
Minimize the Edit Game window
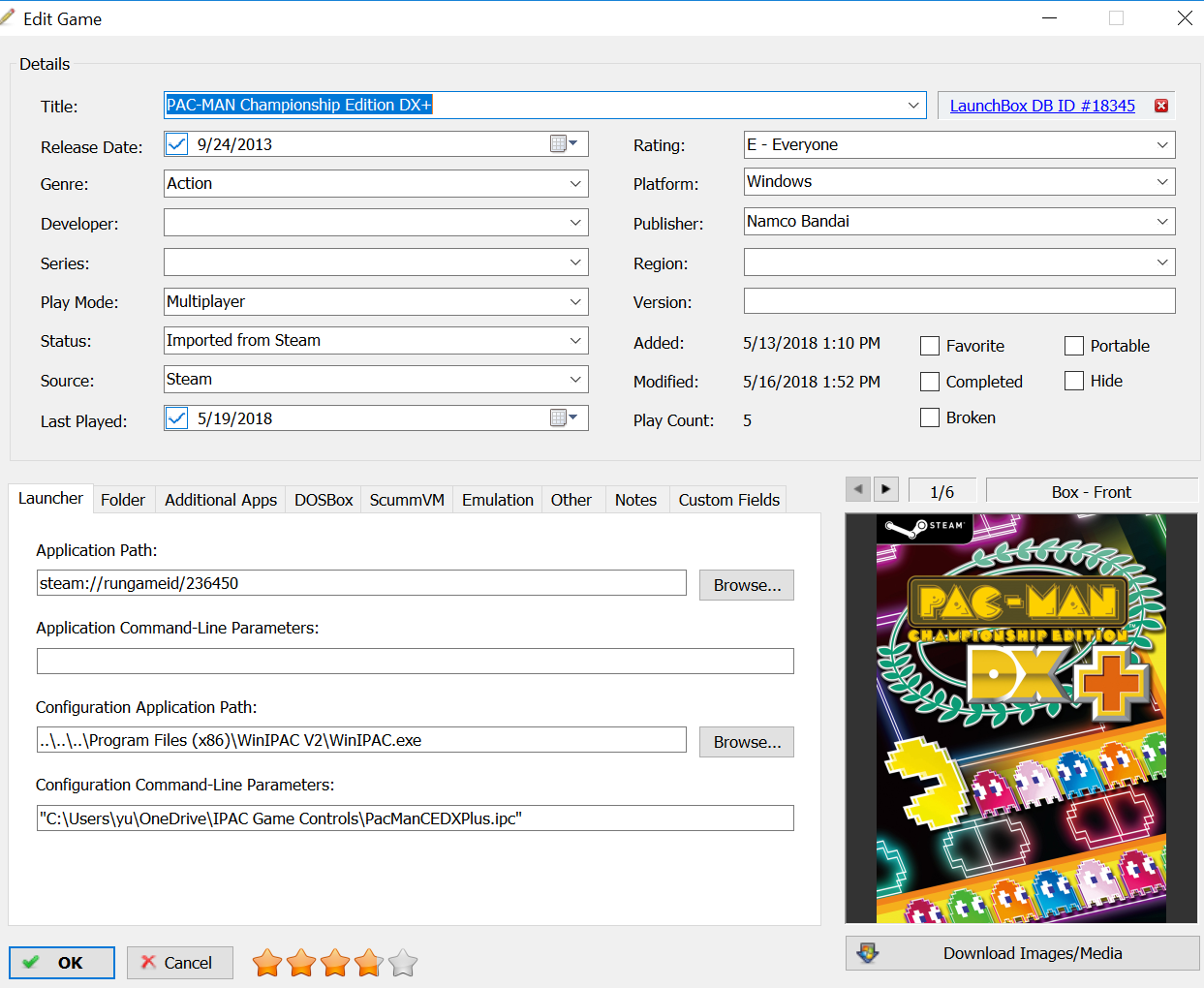click(x=1049, y=18)
